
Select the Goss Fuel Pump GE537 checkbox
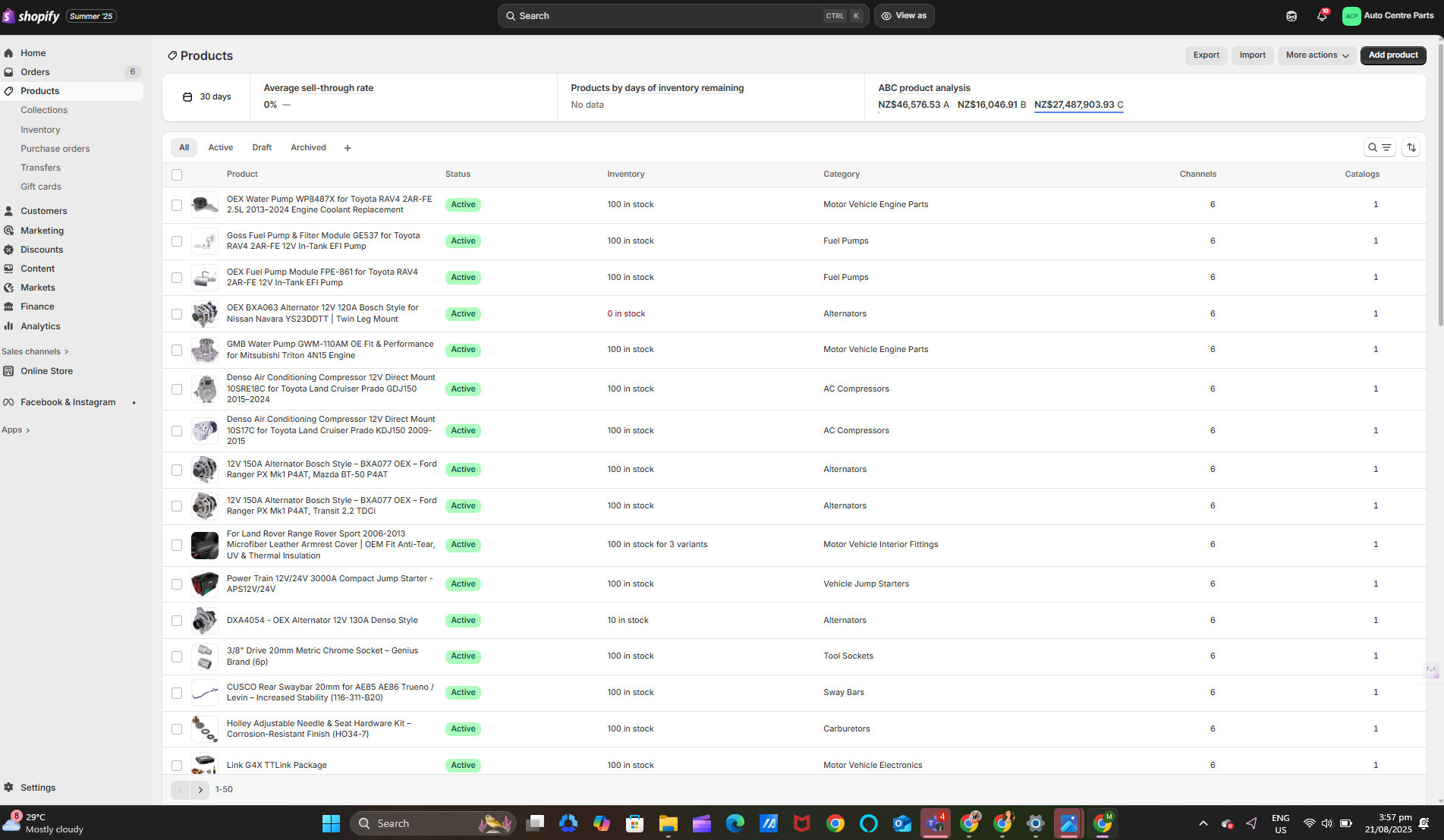[x=177, y=241]
